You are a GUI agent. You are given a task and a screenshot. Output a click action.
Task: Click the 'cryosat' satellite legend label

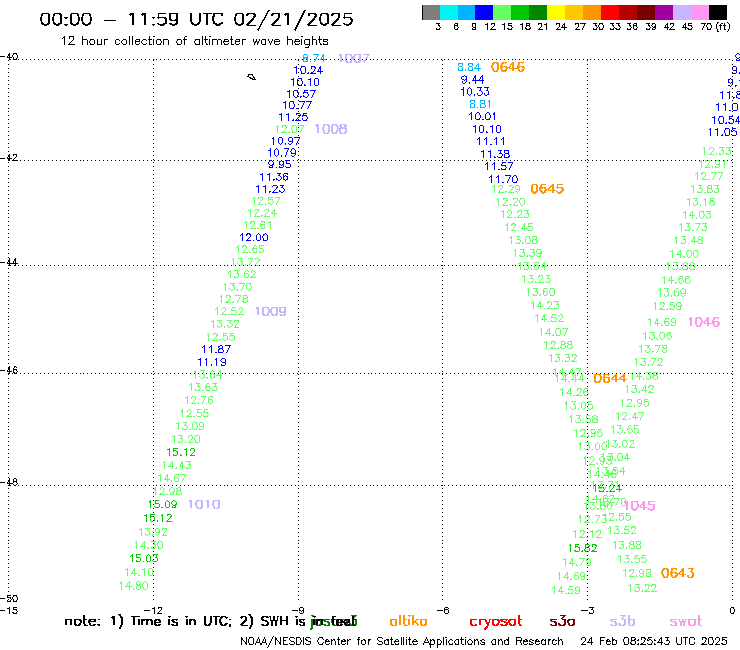point(496,621)
